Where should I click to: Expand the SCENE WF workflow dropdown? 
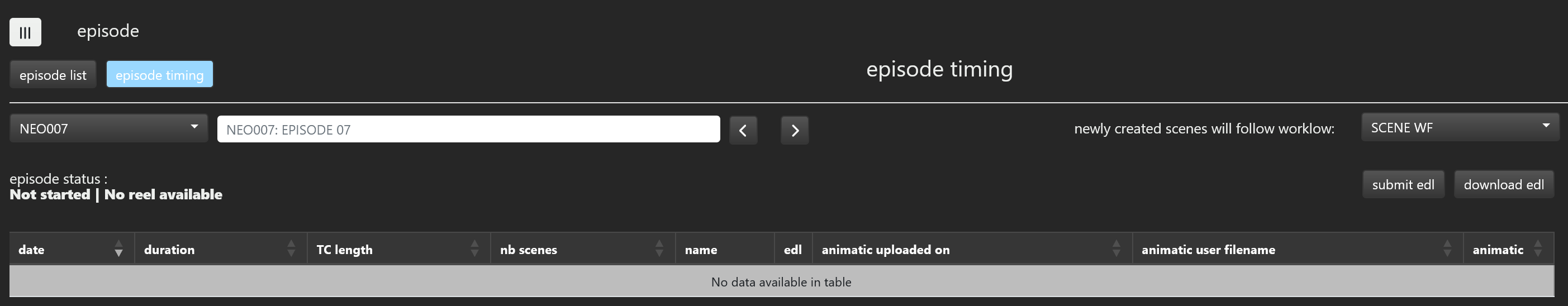click(x=1460, y=127)
